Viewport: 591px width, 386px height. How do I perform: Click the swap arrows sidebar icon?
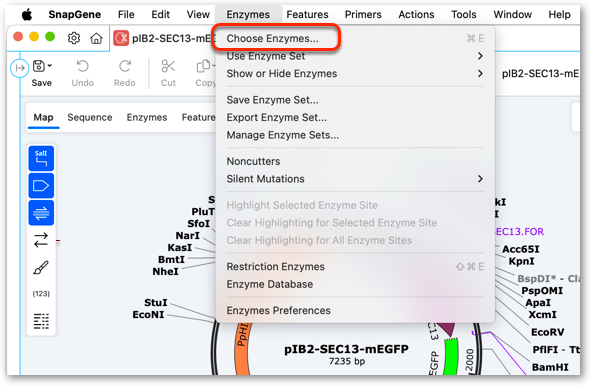pyautogui.click(x=41, y=240)
